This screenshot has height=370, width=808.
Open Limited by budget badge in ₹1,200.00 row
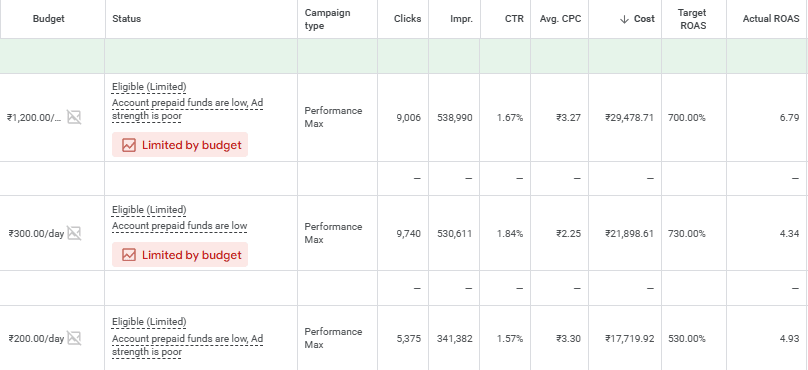coord(180,145)
